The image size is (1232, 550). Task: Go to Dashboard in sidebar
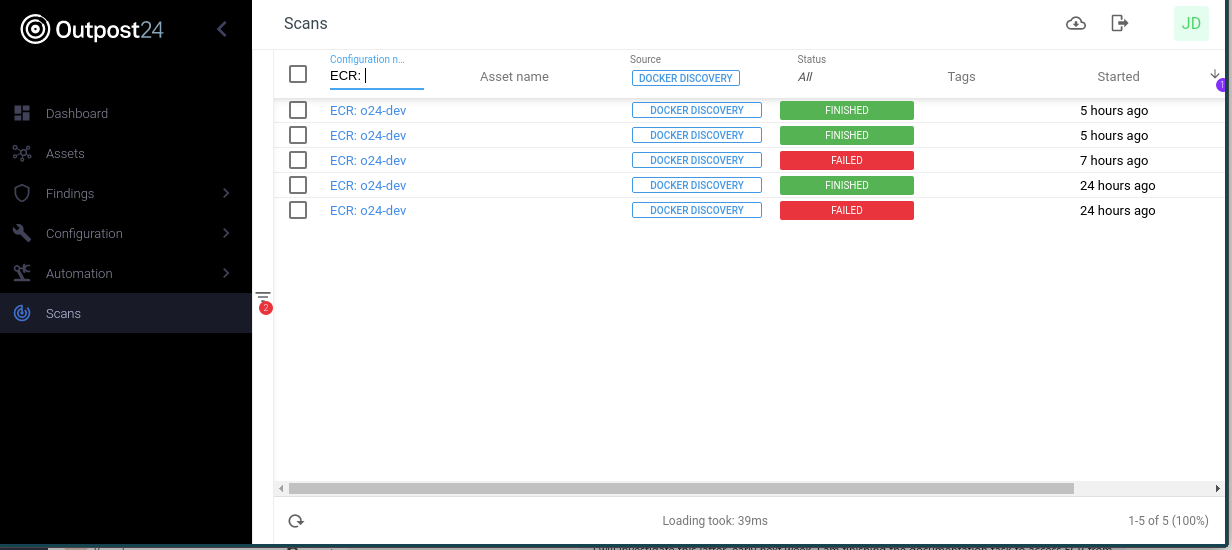tap(76, 113)
